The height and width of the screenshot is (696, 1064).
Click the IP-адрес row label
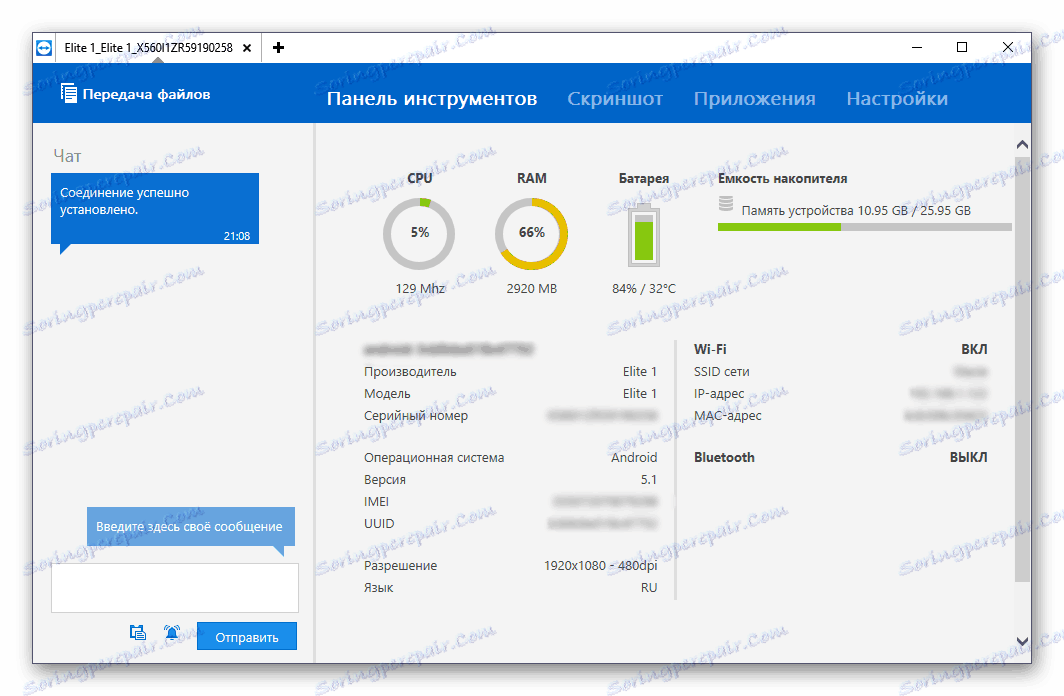(x=719, y=393)
